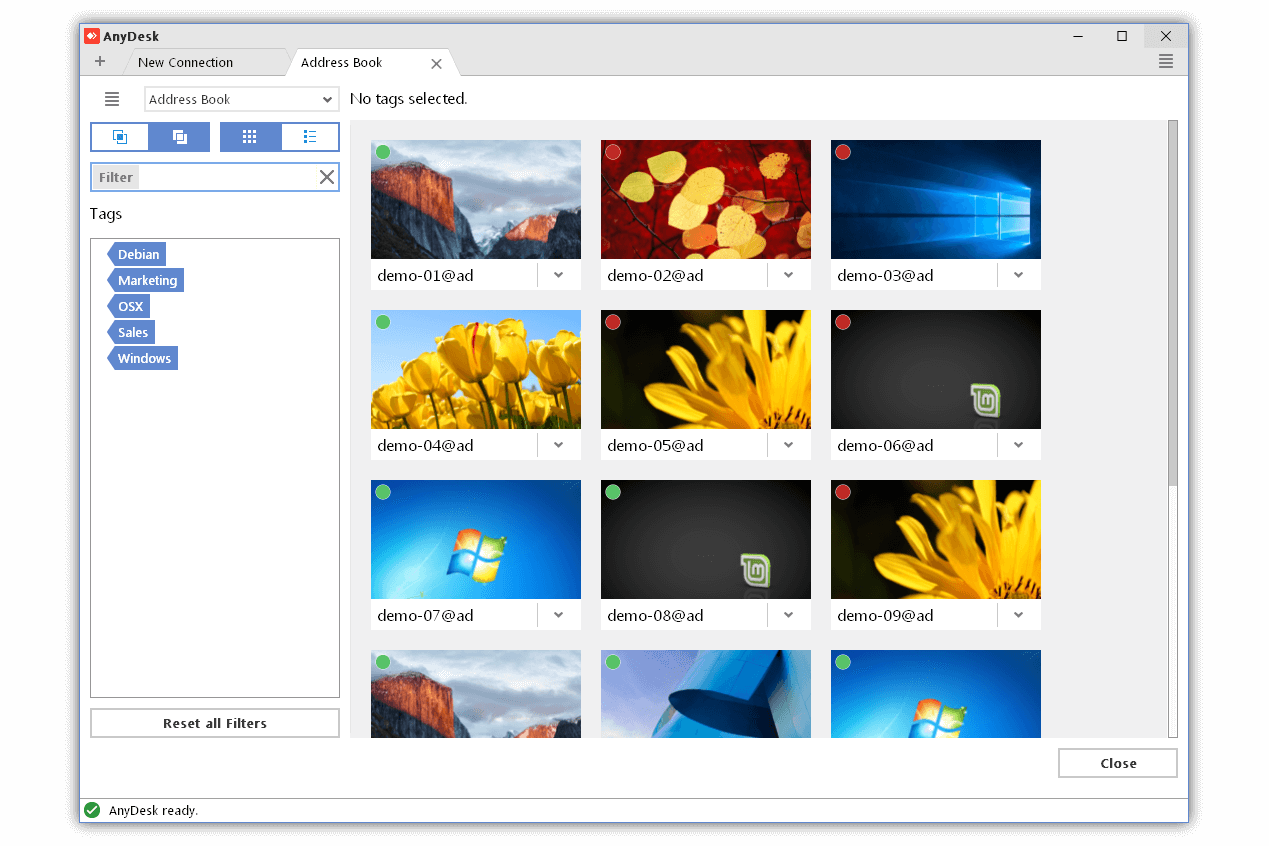Maximize the AnyDesk window

(1122, 36)
